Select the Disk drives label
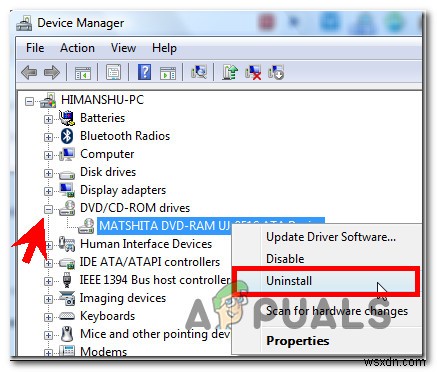437x372 pixels. point(108,172)
